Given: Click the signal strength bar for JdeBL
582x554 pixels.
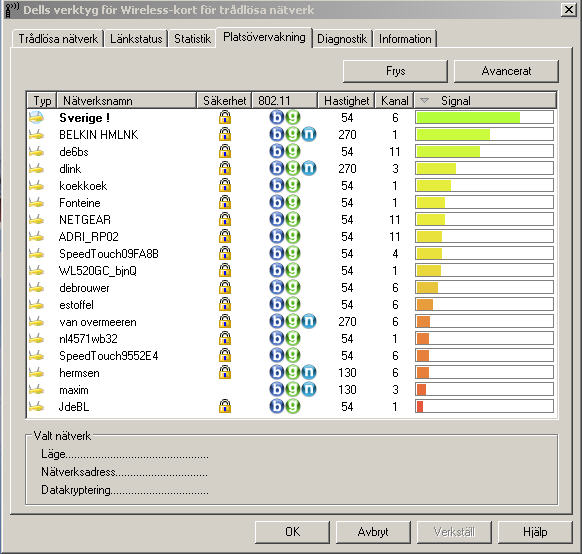Looking at the screenshot, I should (x=485, y=406).
